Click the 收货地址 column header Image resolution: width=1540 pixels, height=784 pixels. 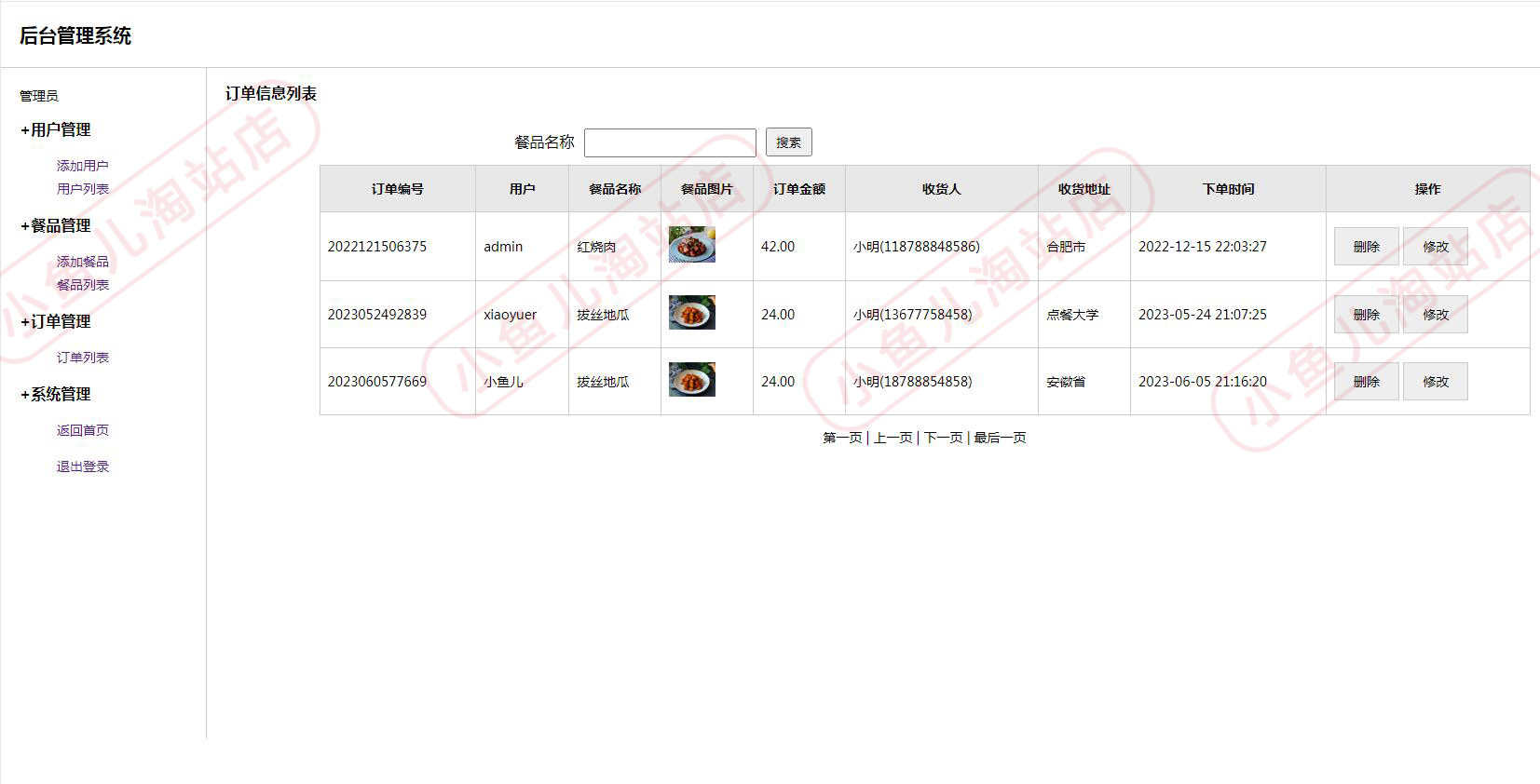1084,189
